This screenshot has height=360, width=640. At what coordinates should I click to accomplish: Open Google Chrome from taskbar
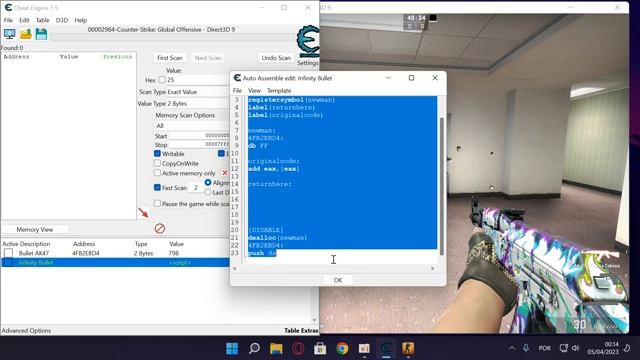coord(342,348)
